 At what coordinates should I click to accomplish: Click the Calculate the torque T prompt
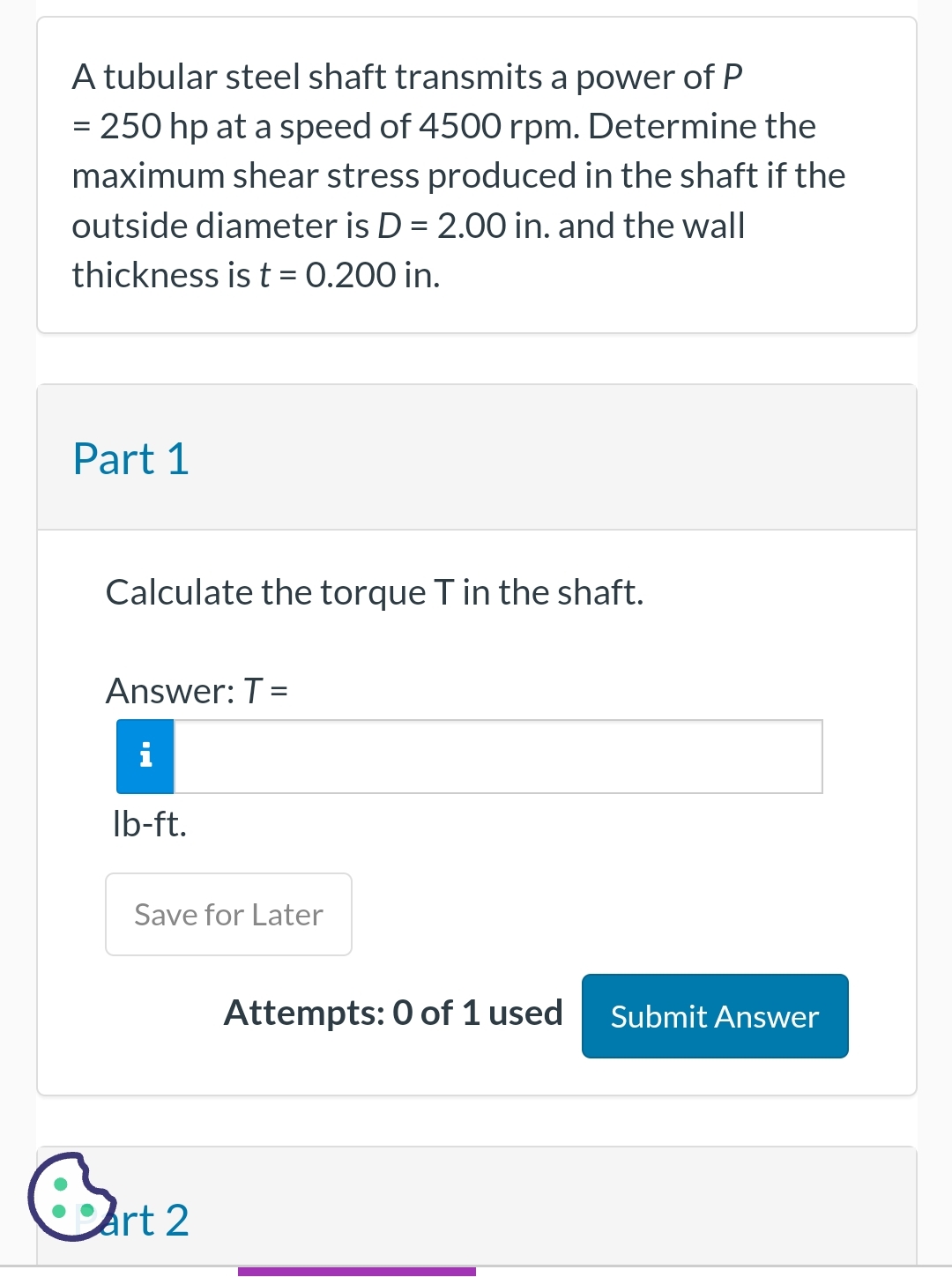375,592
